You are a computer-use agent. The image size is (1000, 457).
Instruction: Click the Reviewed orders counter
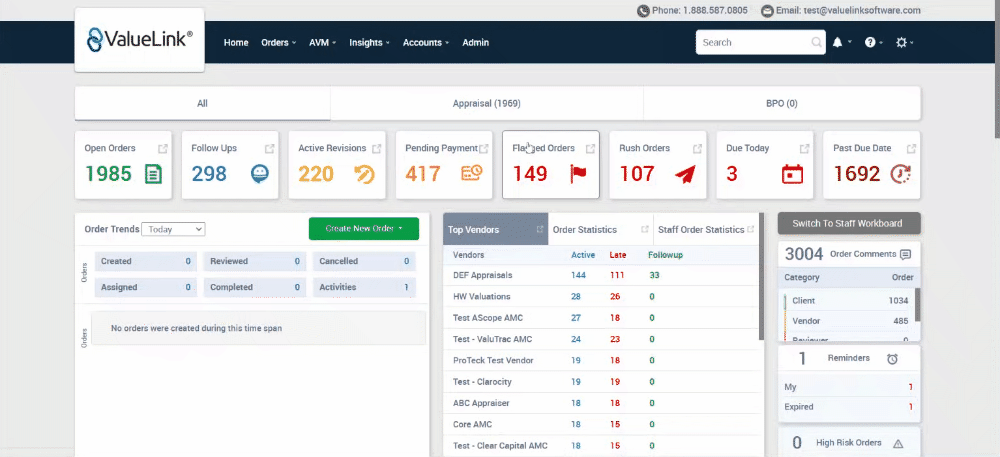tap(255, 261)
